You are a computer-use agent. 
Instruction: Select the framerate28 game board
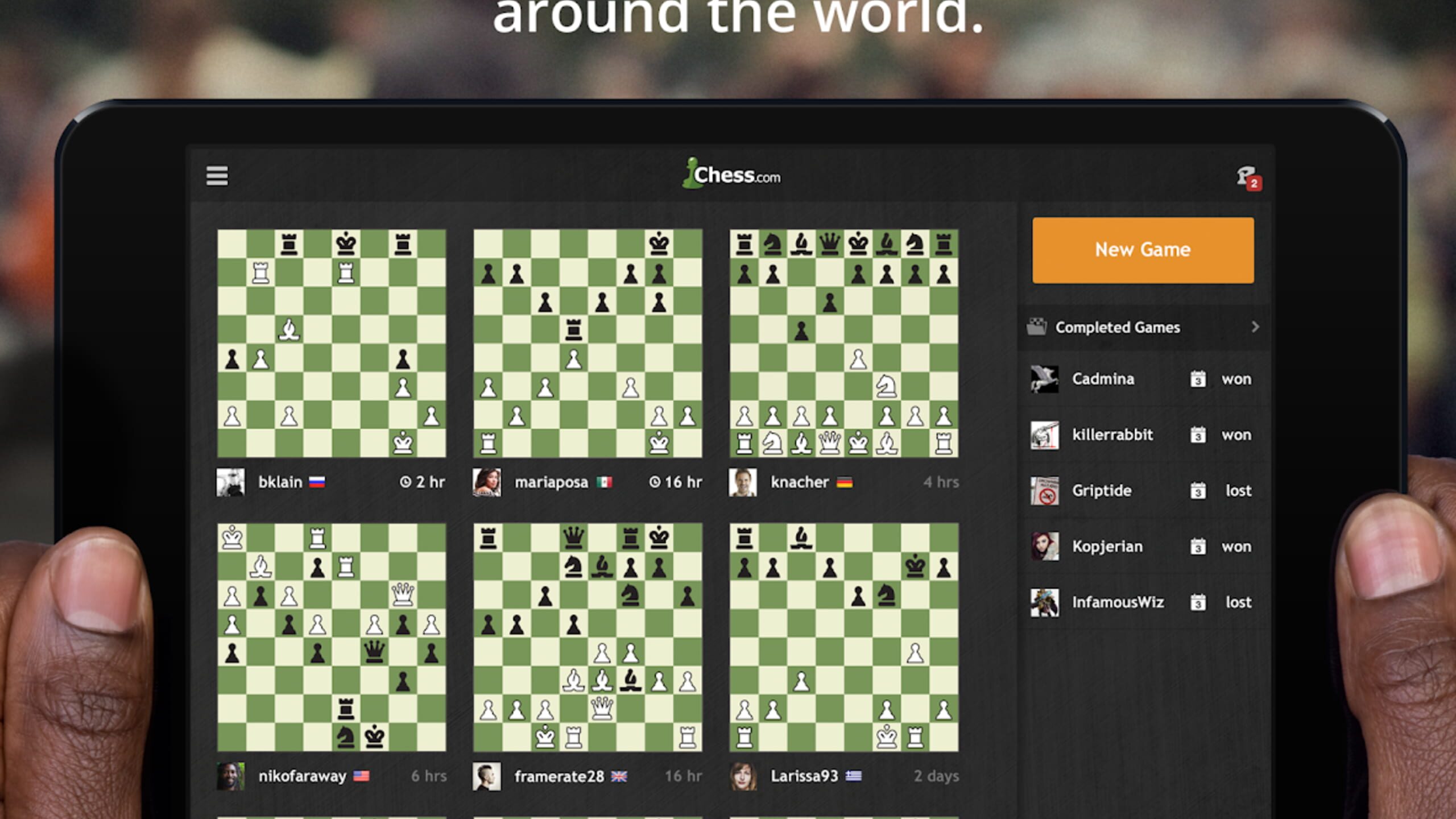[x=588, y=638]
